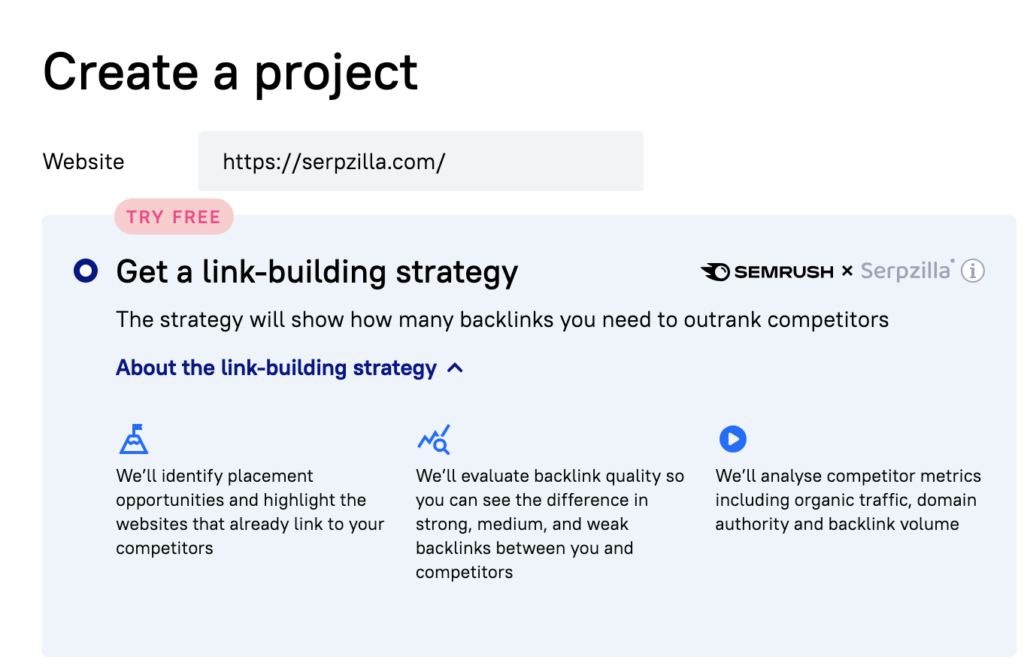Click the "Create a project" heading

tap(230, 72)
